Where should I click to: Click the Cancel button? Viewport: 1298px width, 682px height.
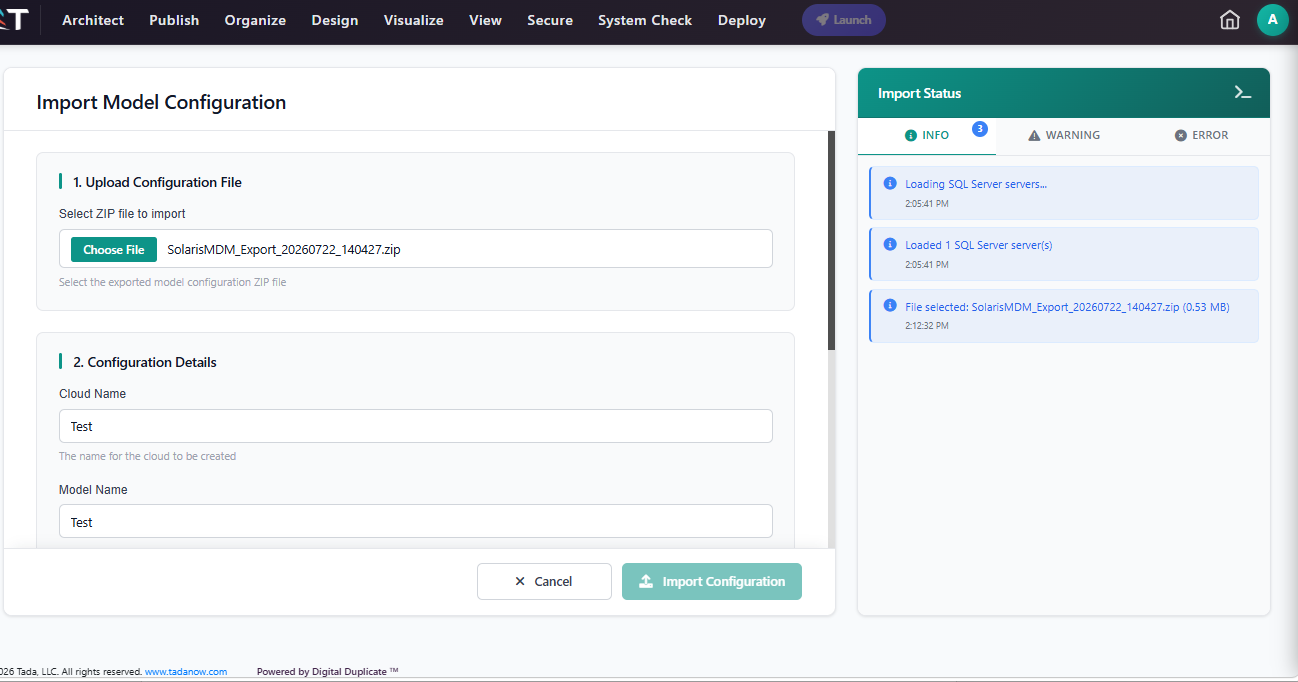(544, 581)
